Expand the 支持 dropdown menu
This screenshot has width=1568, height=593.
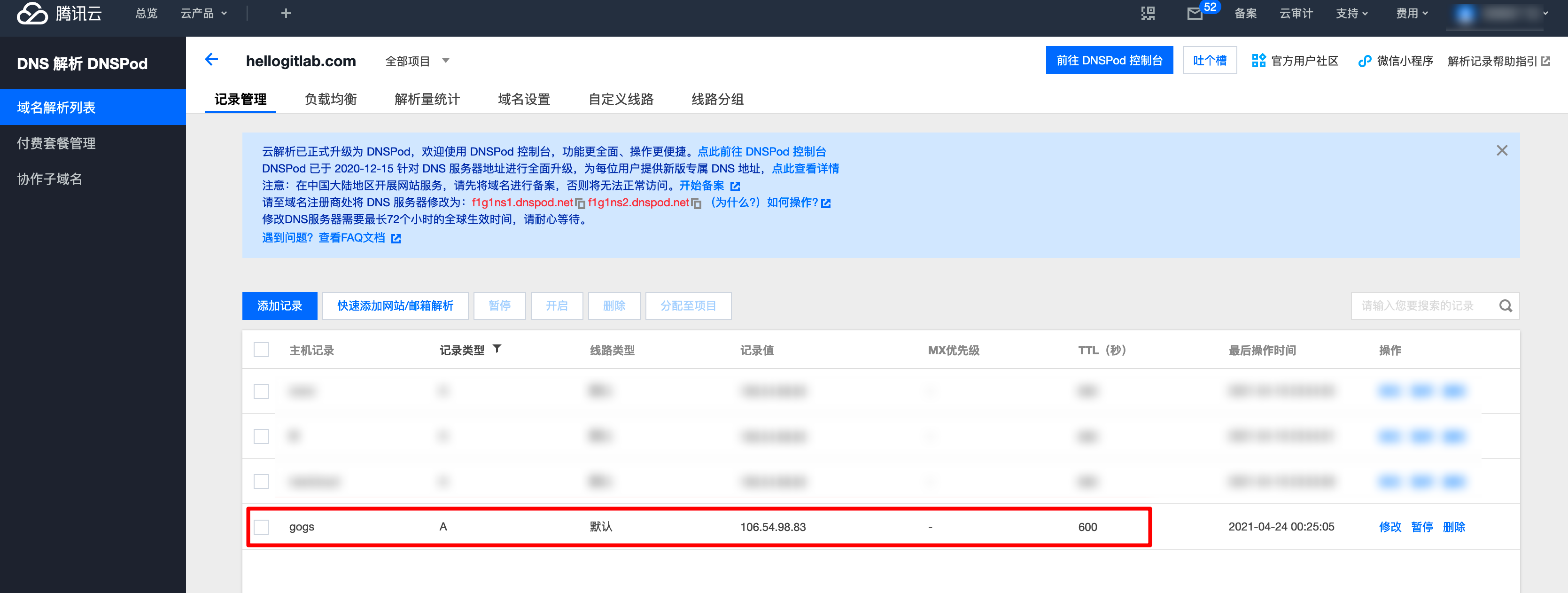click(x=1351, y=14)
